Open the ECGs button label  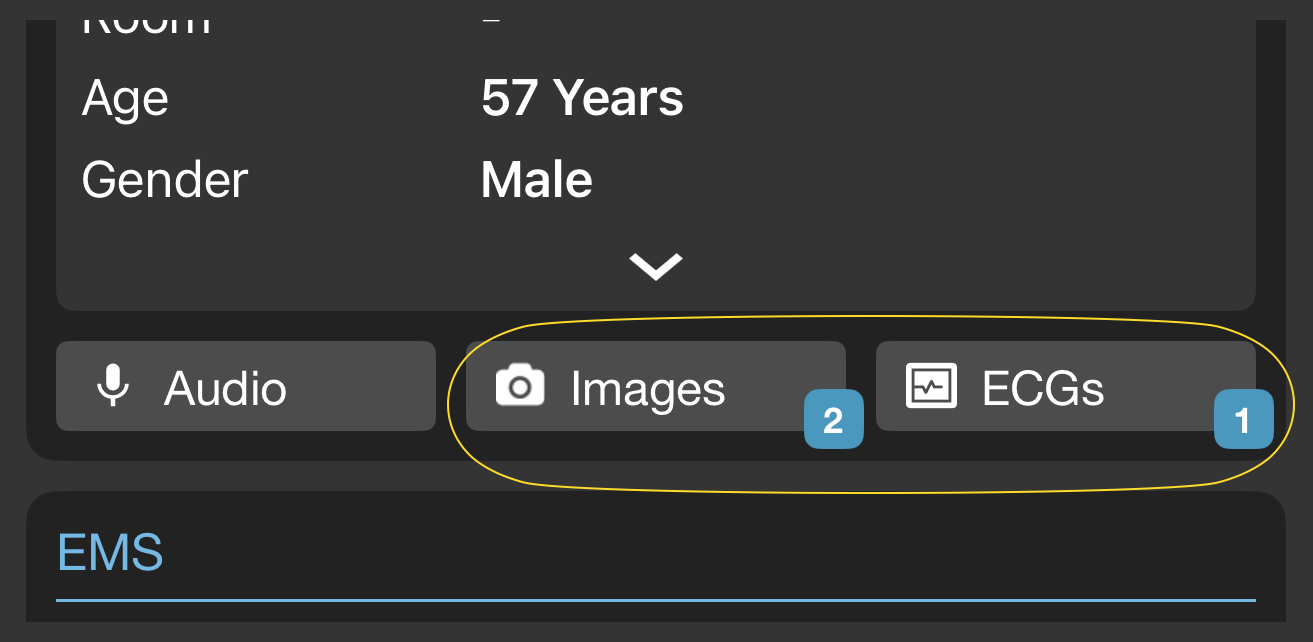tap(1043, 388)
